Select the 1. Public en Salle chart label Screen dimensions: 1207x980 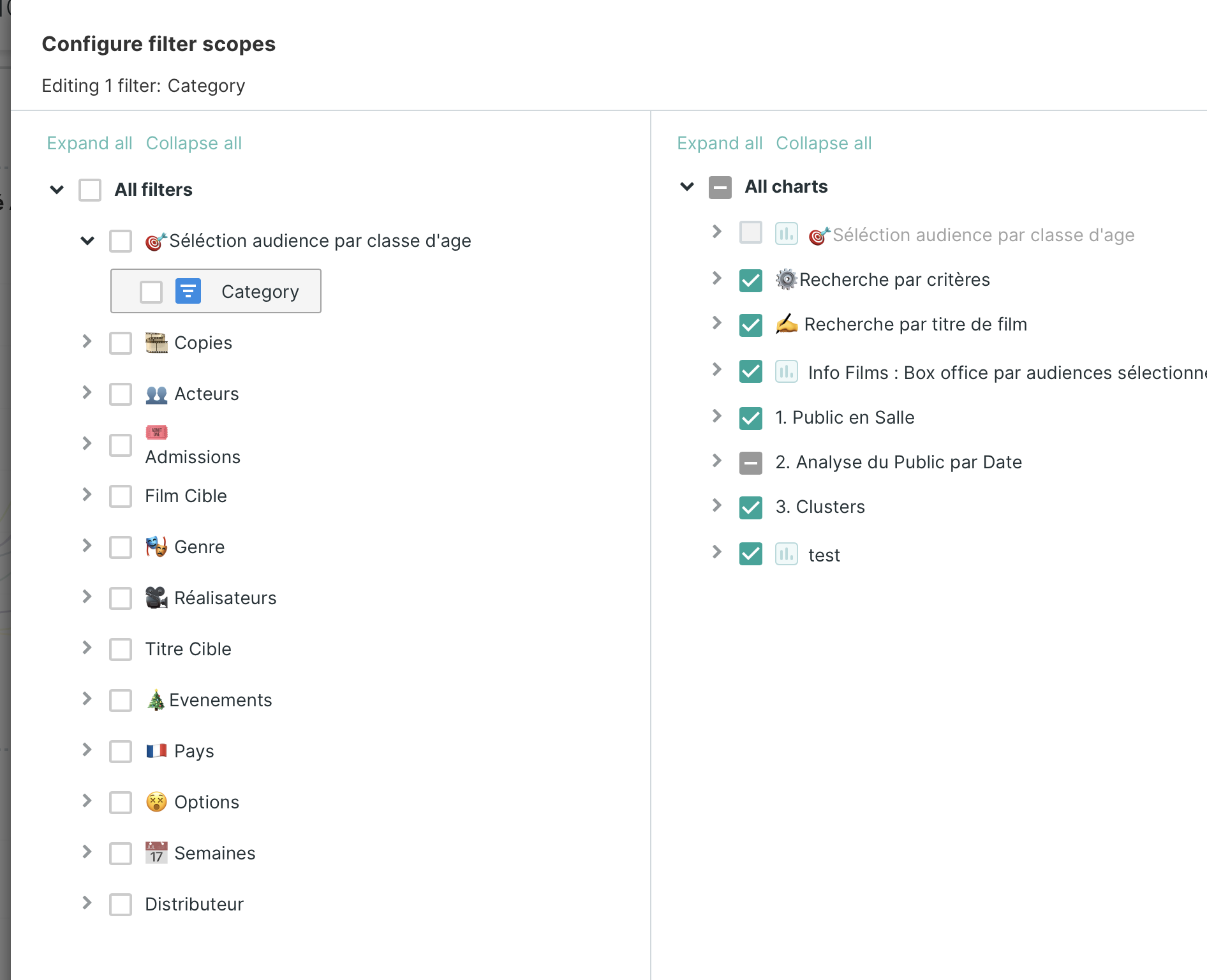tap(845, 417)
